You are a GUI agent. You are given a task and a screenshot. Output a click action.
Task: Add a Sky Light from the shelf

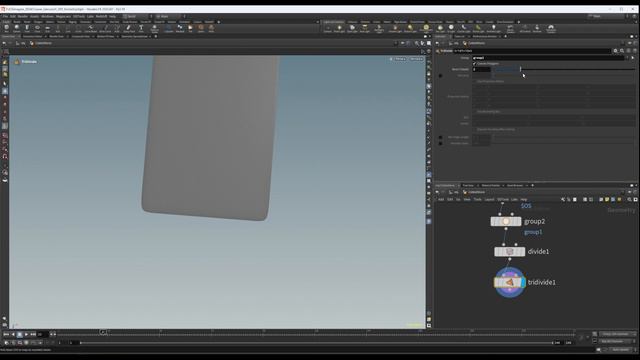pos(440,28)
